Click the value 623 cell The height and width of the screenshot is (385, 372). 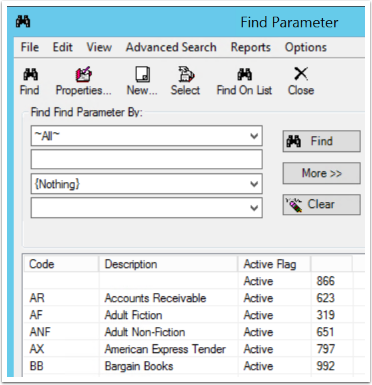[x=325, y=298]
